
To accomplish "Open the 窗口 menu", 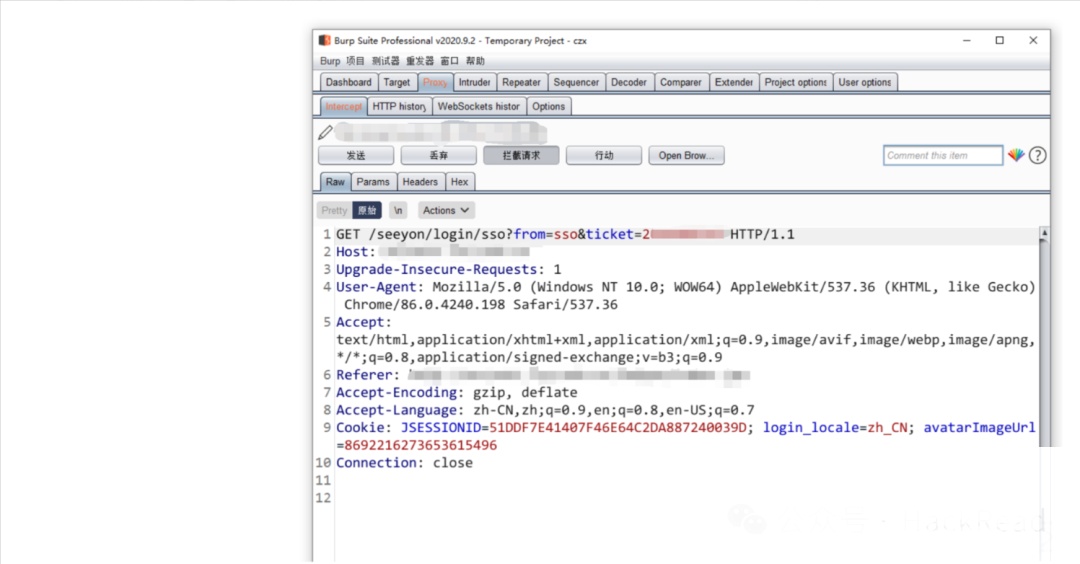I will pos(450,61).
